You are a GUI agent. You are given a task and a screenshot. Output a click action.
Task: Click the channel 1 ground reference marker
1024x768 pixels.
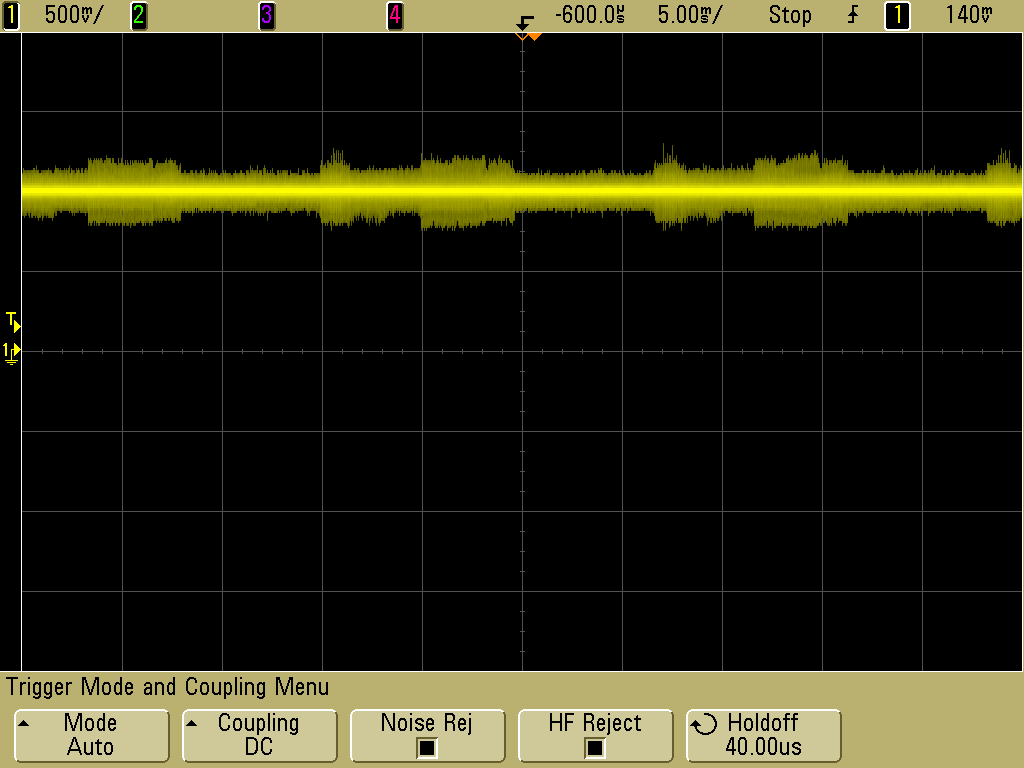(x=12, y=351)
